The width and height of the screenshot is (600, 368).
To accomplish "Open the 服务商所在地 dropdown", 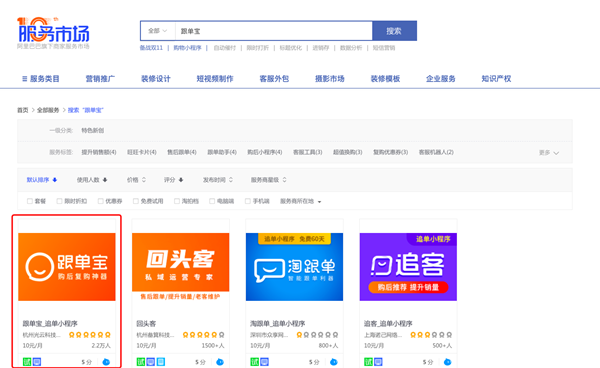I will [x=300, y=201].
